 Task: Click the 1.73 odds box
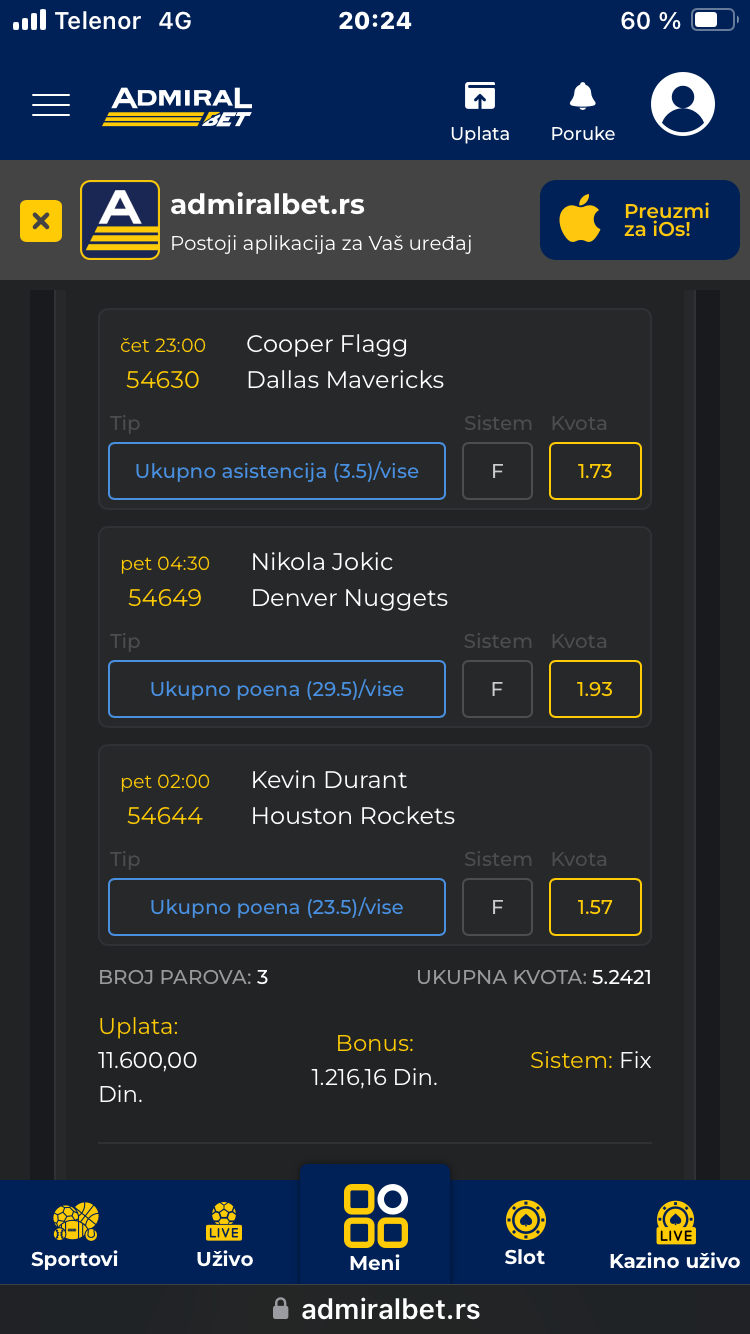coord(595,471)
